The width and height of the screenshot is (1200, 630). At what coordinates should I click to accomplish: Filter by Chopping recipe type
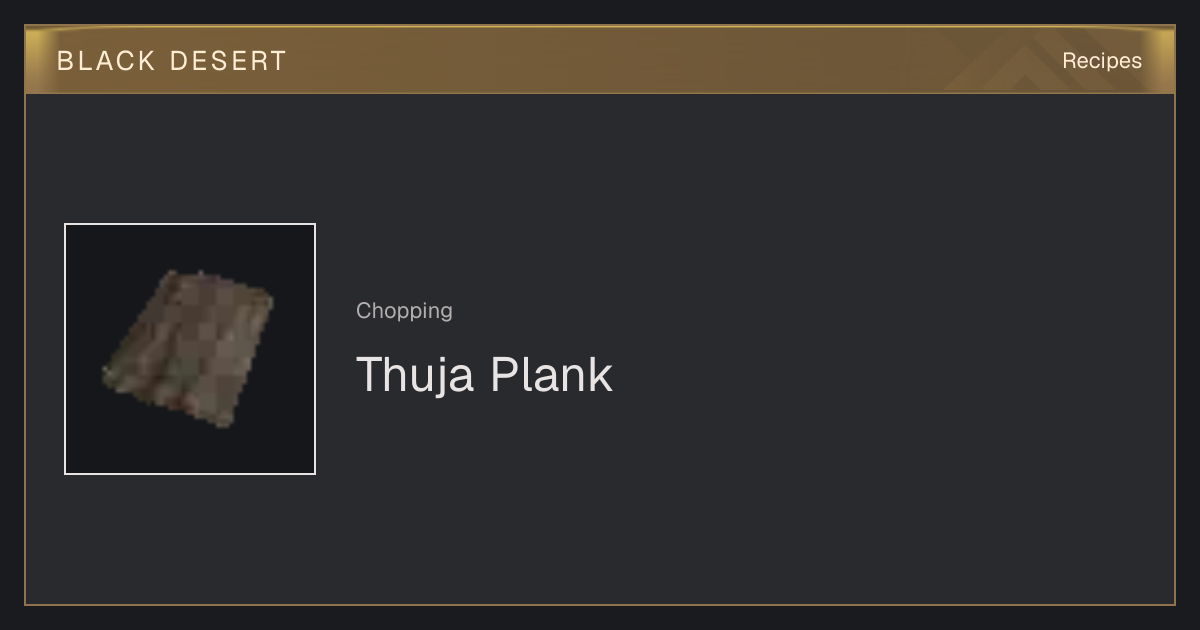(404, 311)
